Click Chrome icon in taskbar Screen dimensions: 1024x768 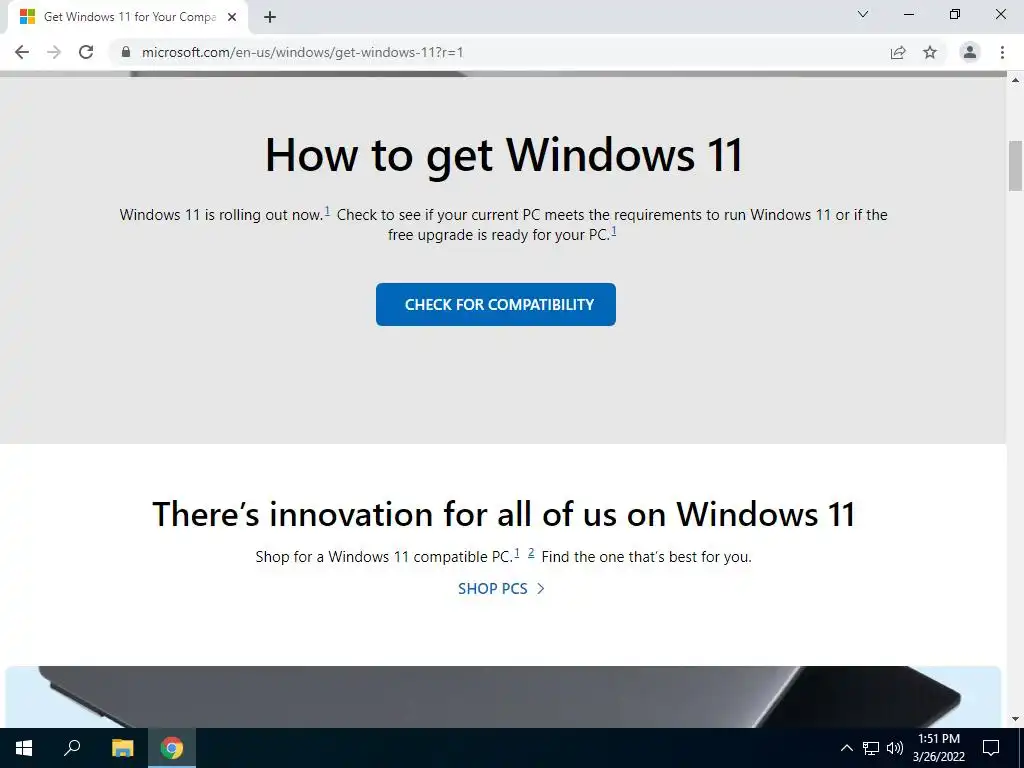tap(172, 748)
